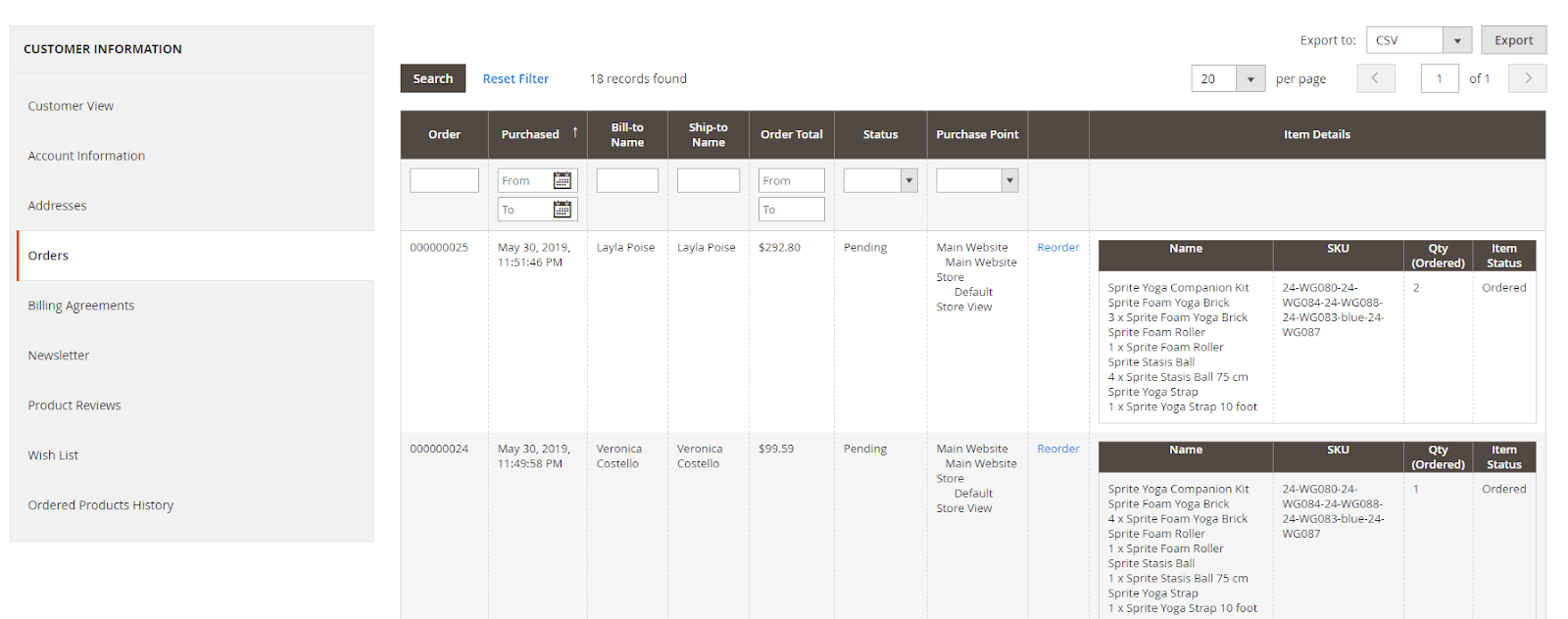Switch to the Customer View tab
Screen dimensions: 1568x619
pyautogui.click(x=71, y=106)
